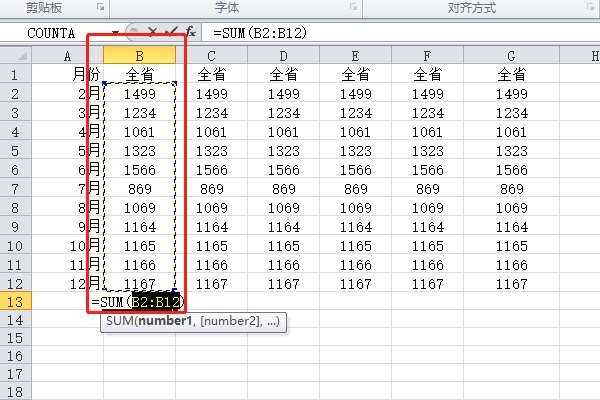Select column D header
The image size is (600, 400).
284,56
